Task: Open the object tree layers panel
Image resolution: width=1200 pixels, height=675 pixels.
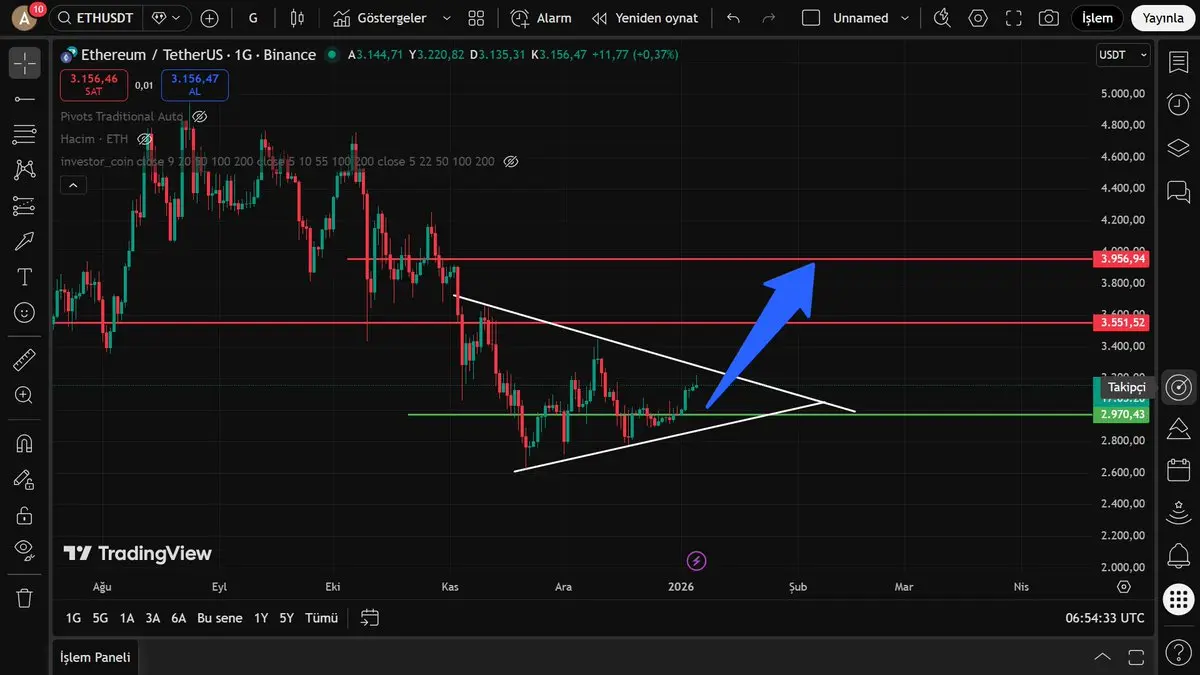Action: (x=1179, y=148)
